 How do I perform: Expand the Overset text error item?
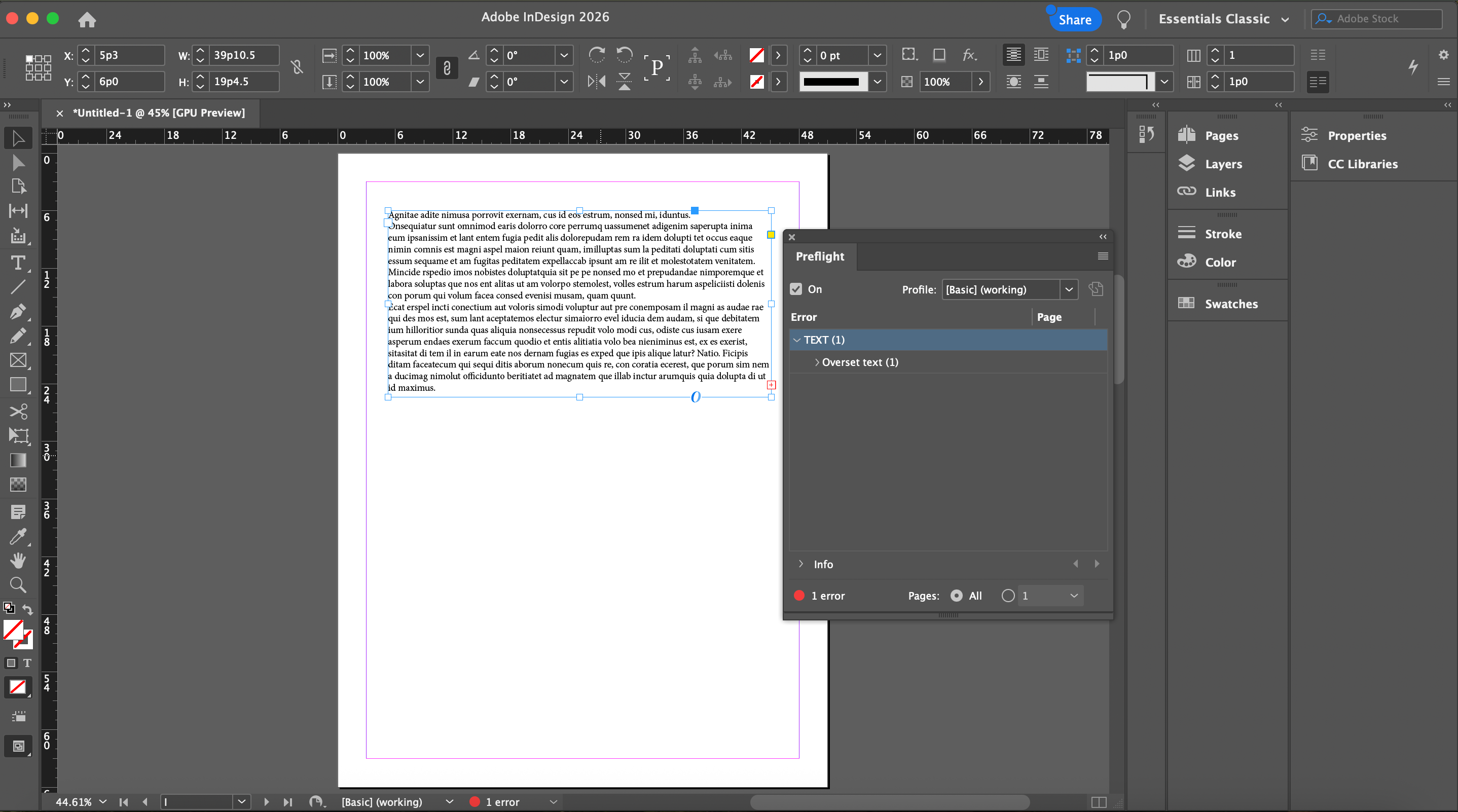817,362
